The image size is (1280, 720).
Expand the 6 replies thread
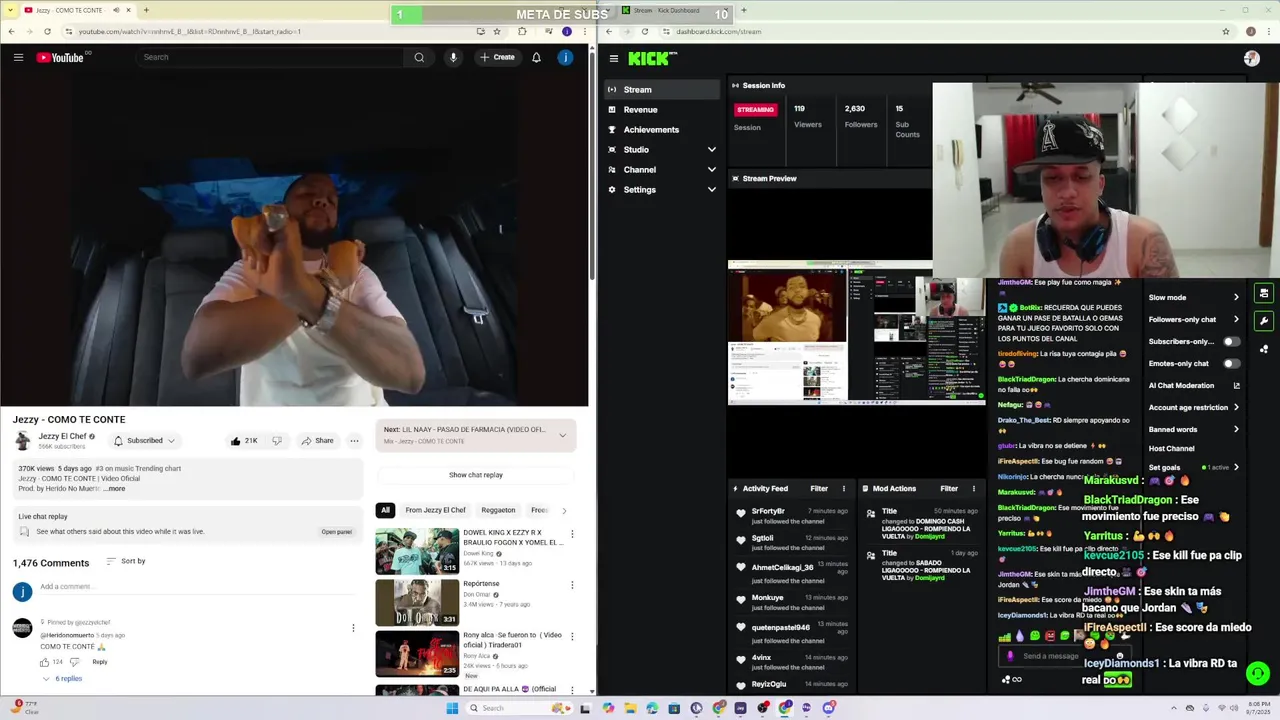(62, 678)
